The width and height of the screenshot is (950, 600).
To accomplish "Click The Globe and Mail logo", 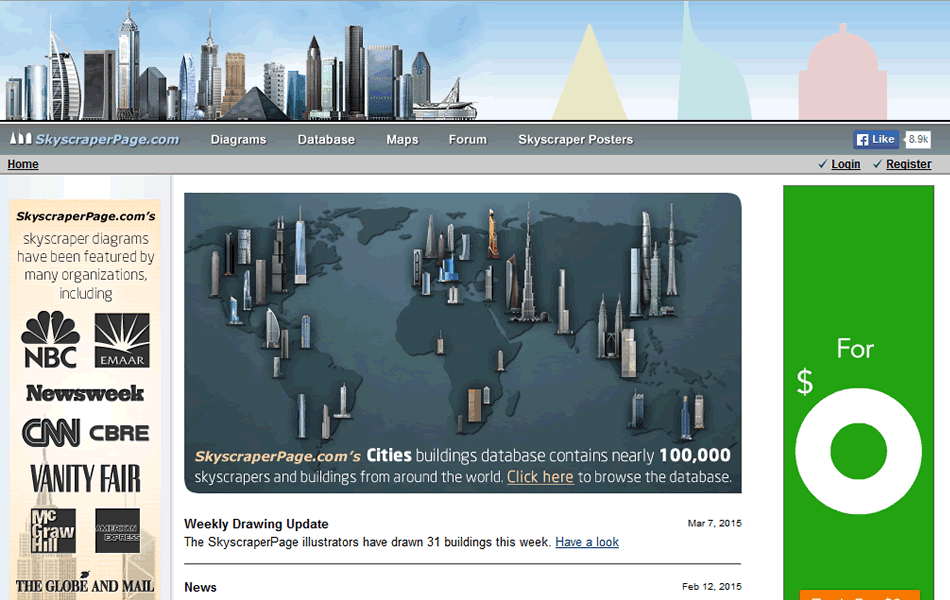I will (x=85, y=584).
